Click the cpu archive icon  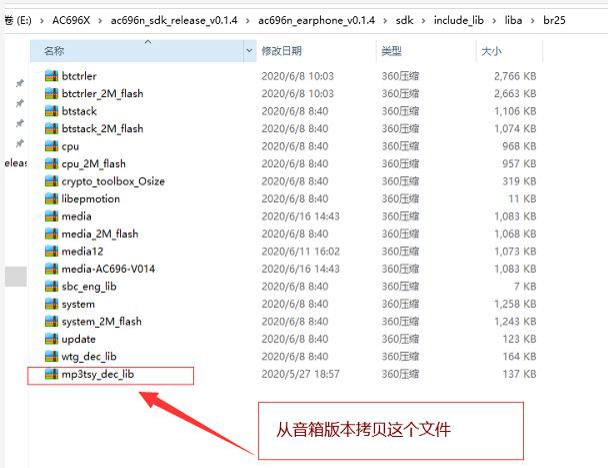click(x=52, y=146)
